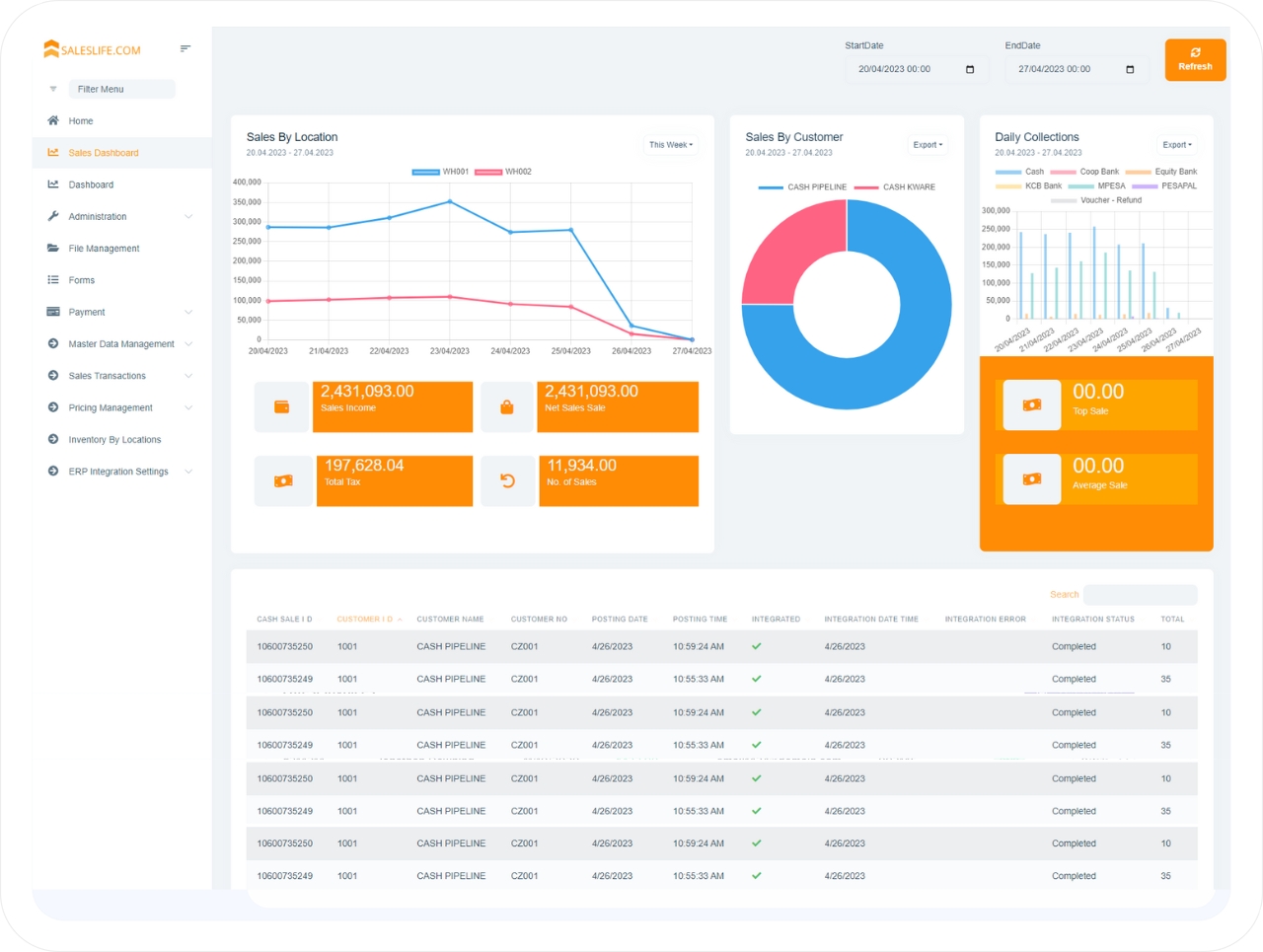Go to Home in the sidebar

[122, 120]
